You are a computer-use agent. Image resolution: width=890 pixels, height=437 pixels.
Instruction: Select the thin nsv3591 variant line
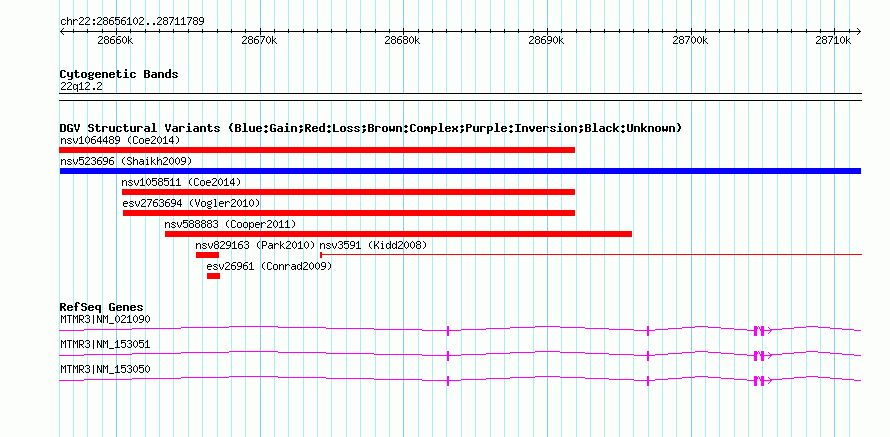(x=591, y=255)
